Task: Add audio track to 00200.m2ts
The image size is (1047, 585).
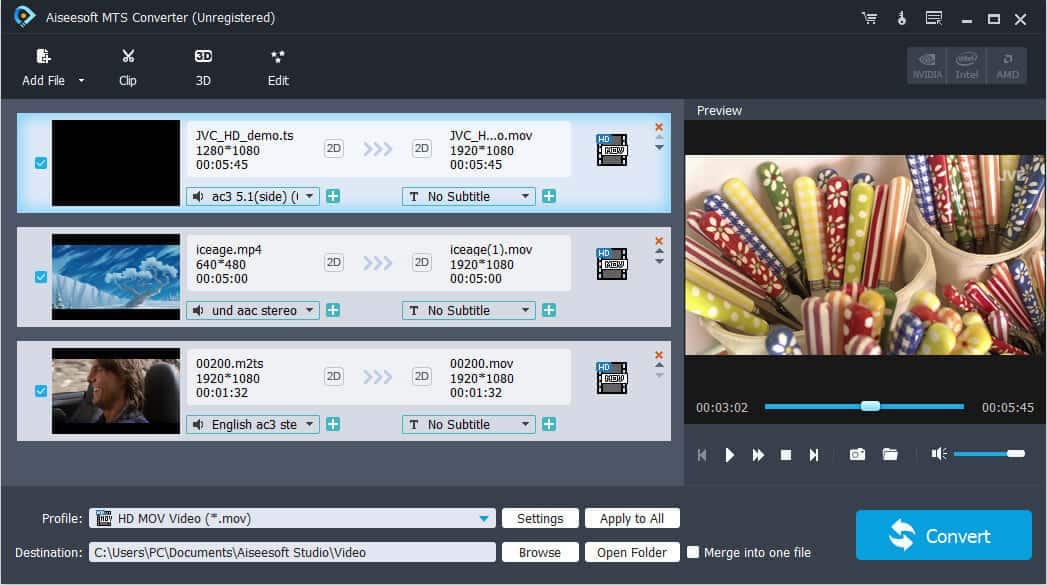Action: click(x=333, y=425)
